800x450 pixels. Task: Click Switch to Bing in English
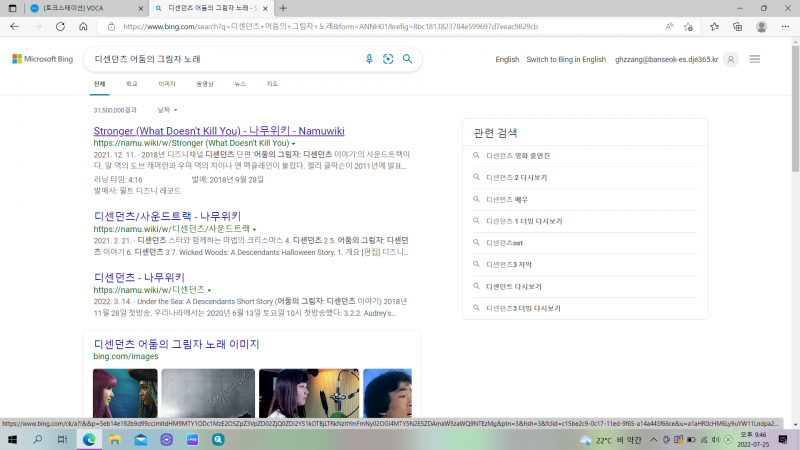[x=566, y=59]
